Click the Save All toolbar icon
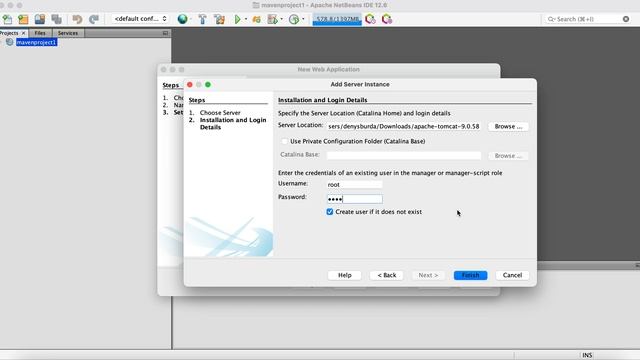The image size is (640, 360). click(56, 19)
